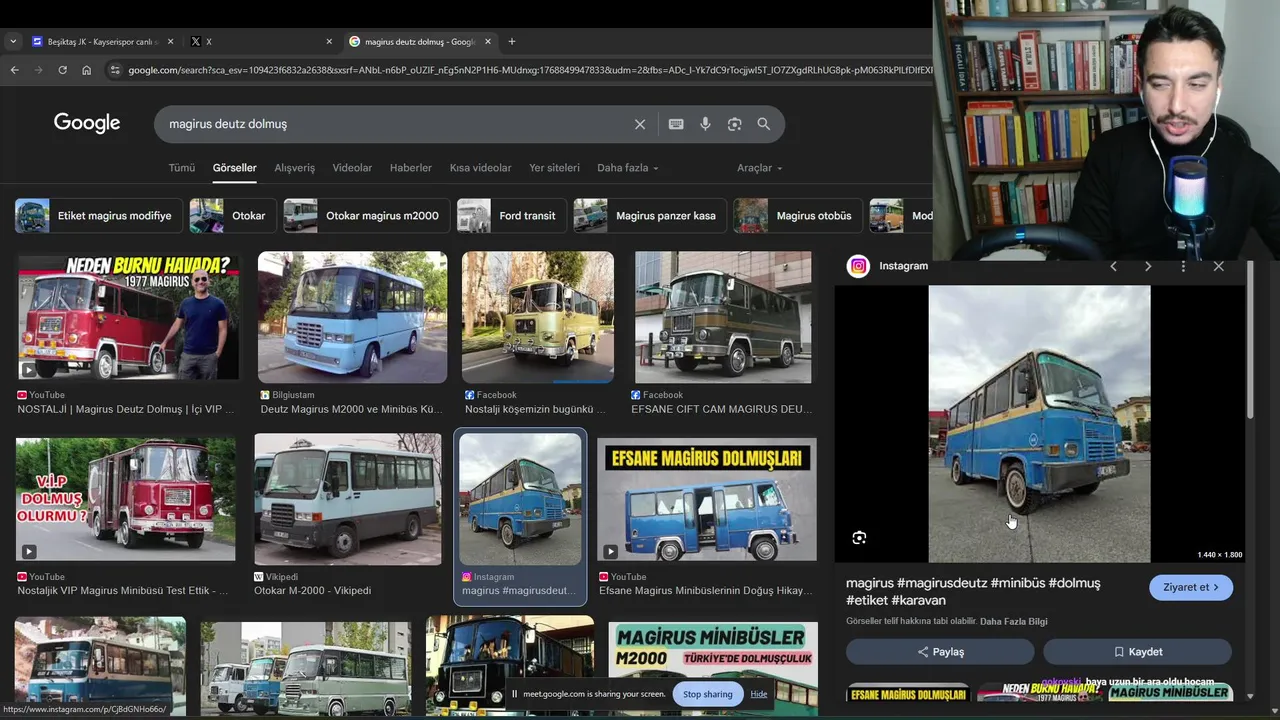
Task: Select the Magirus panzer kasa chip
Action: [x=649, y=216]
